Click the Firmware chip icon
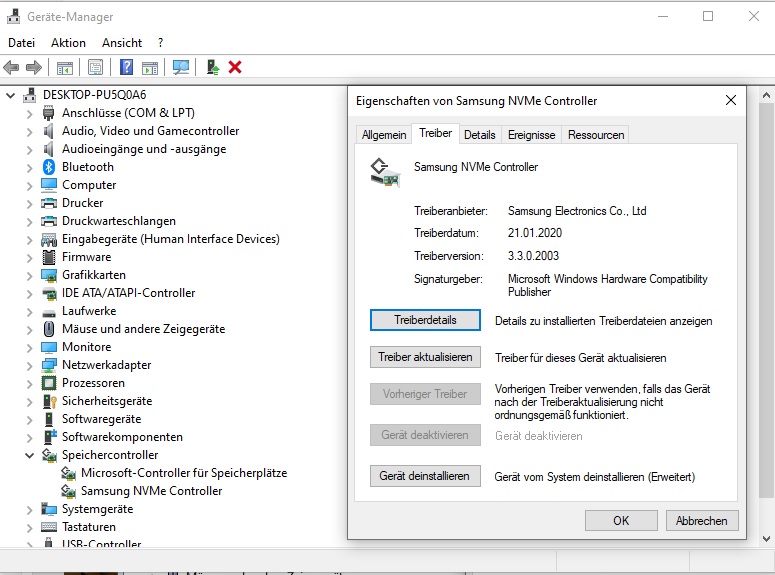 (x=49, y=257)
